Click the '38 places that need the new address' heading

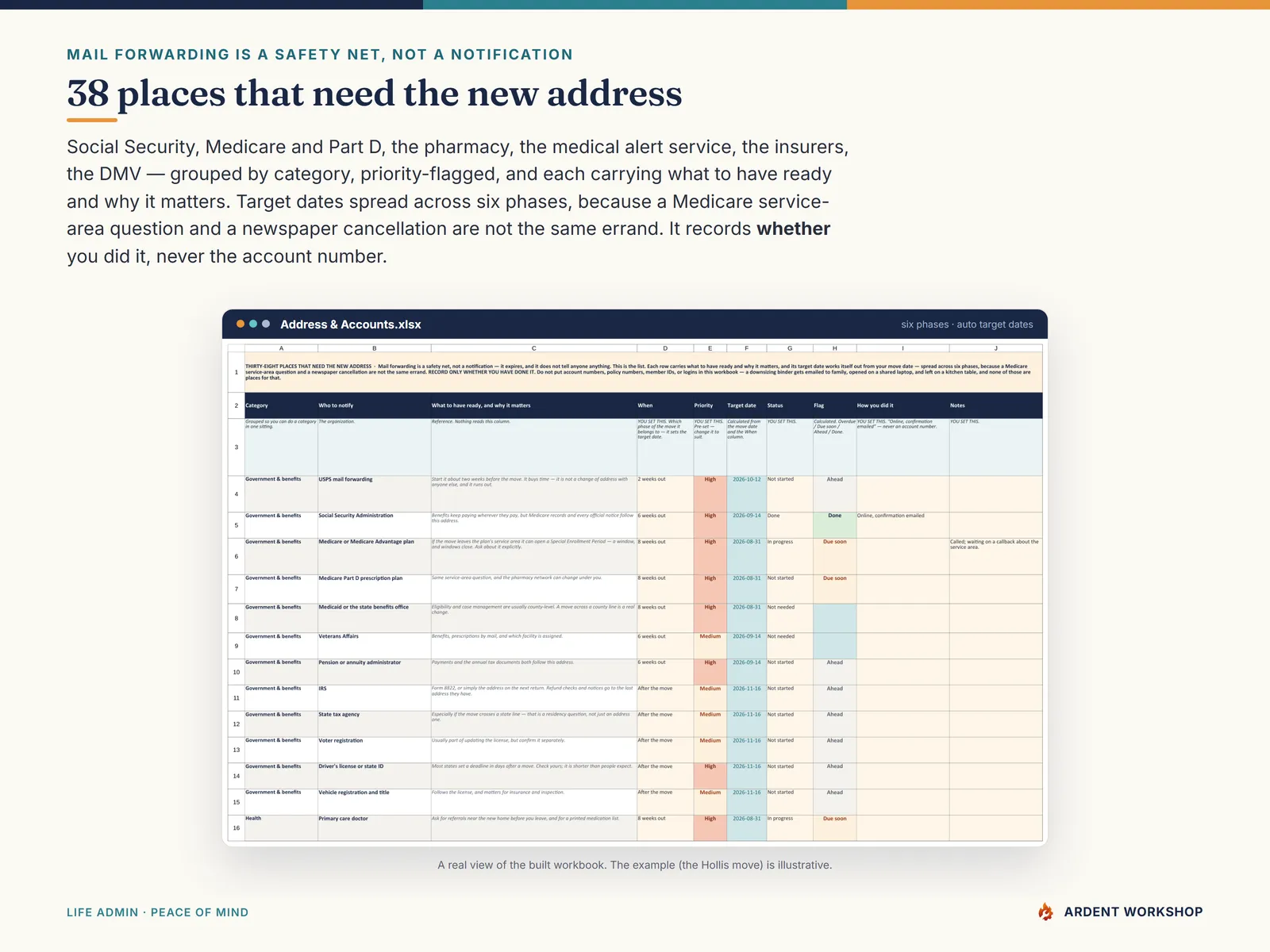(375, 94)
